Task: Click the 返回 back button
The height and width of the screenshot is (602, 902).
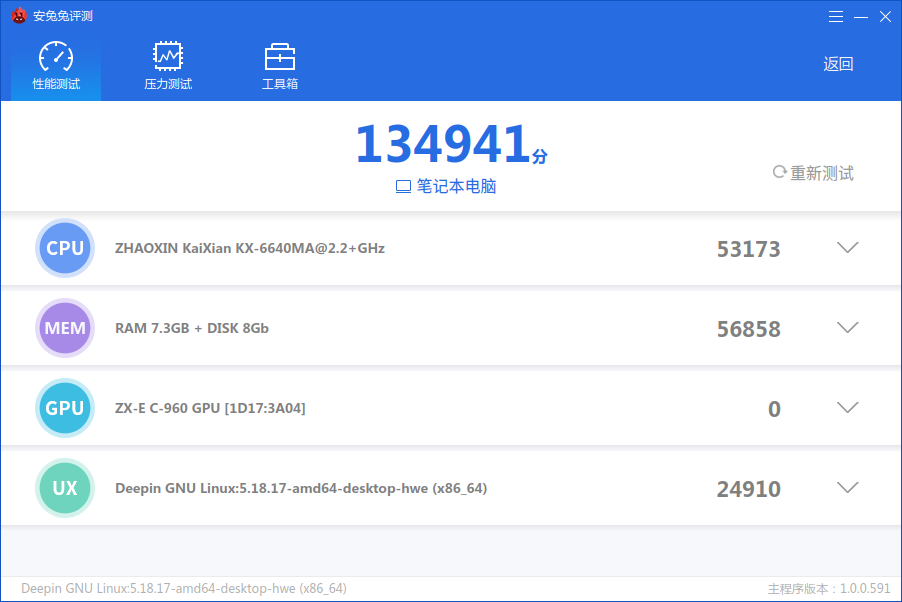Action: (838, 64)
